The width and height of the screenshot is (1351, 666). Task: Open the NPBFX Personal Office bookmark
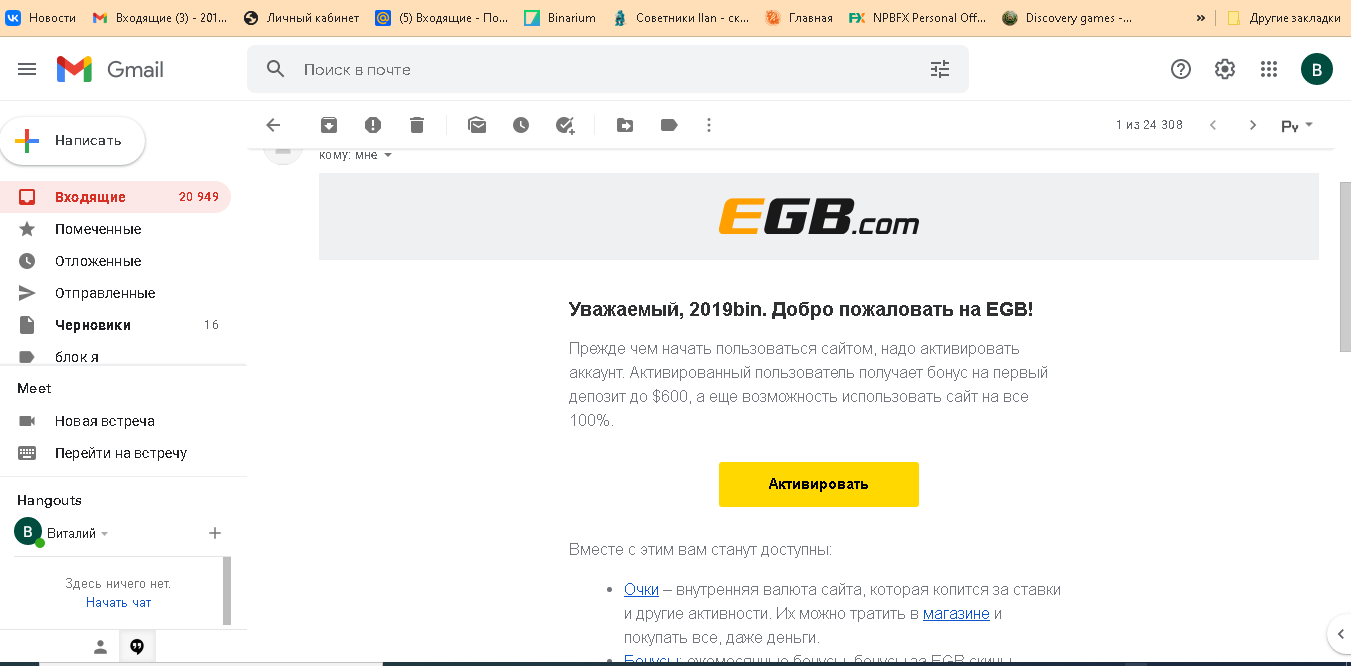click(917, 18)
